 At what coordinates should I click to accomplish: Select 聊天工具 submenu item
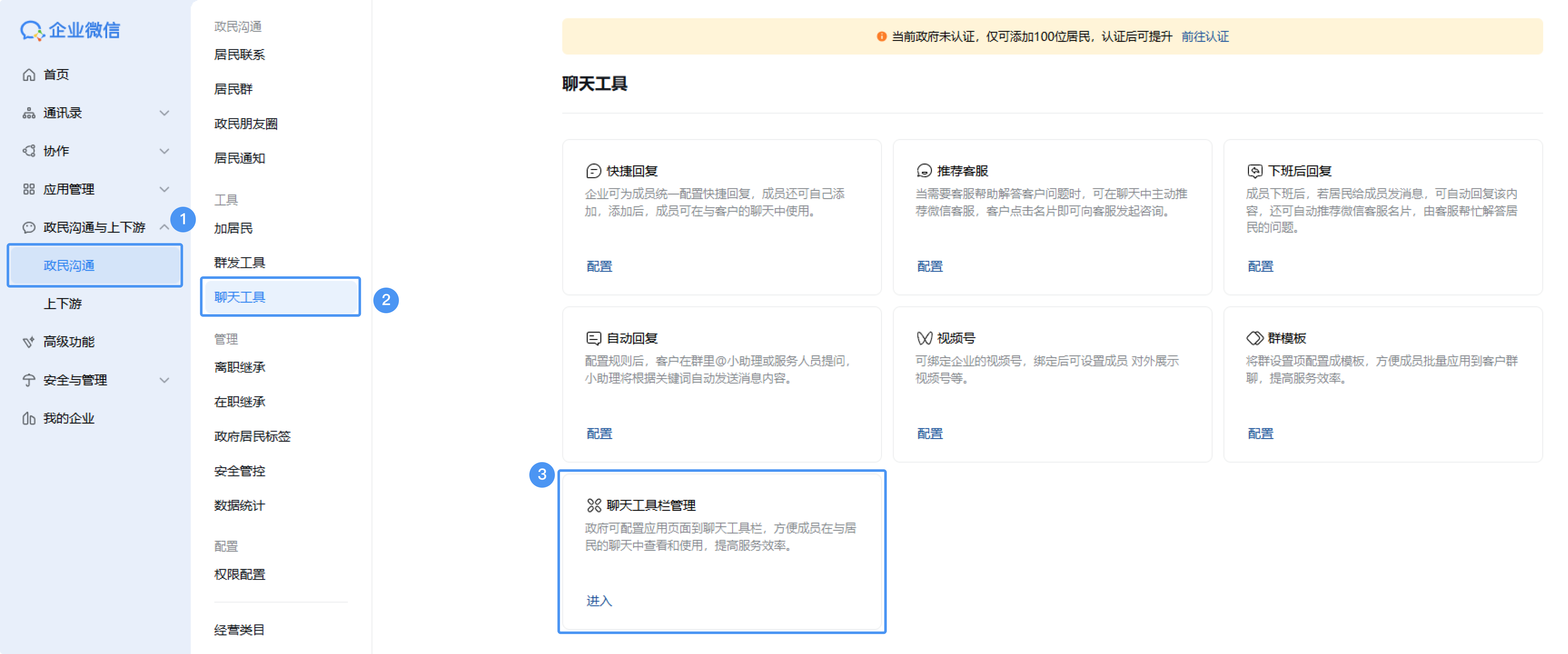281,297
